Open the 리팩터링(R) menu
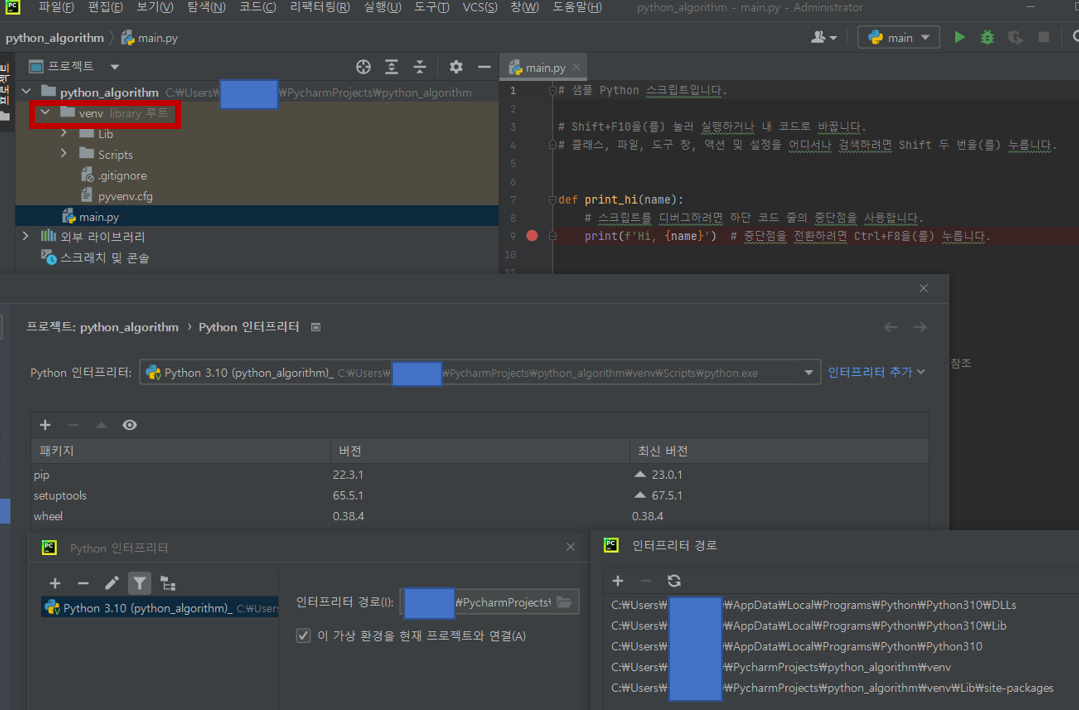This screenshot has height=710, width=1079. pos(319,7)
